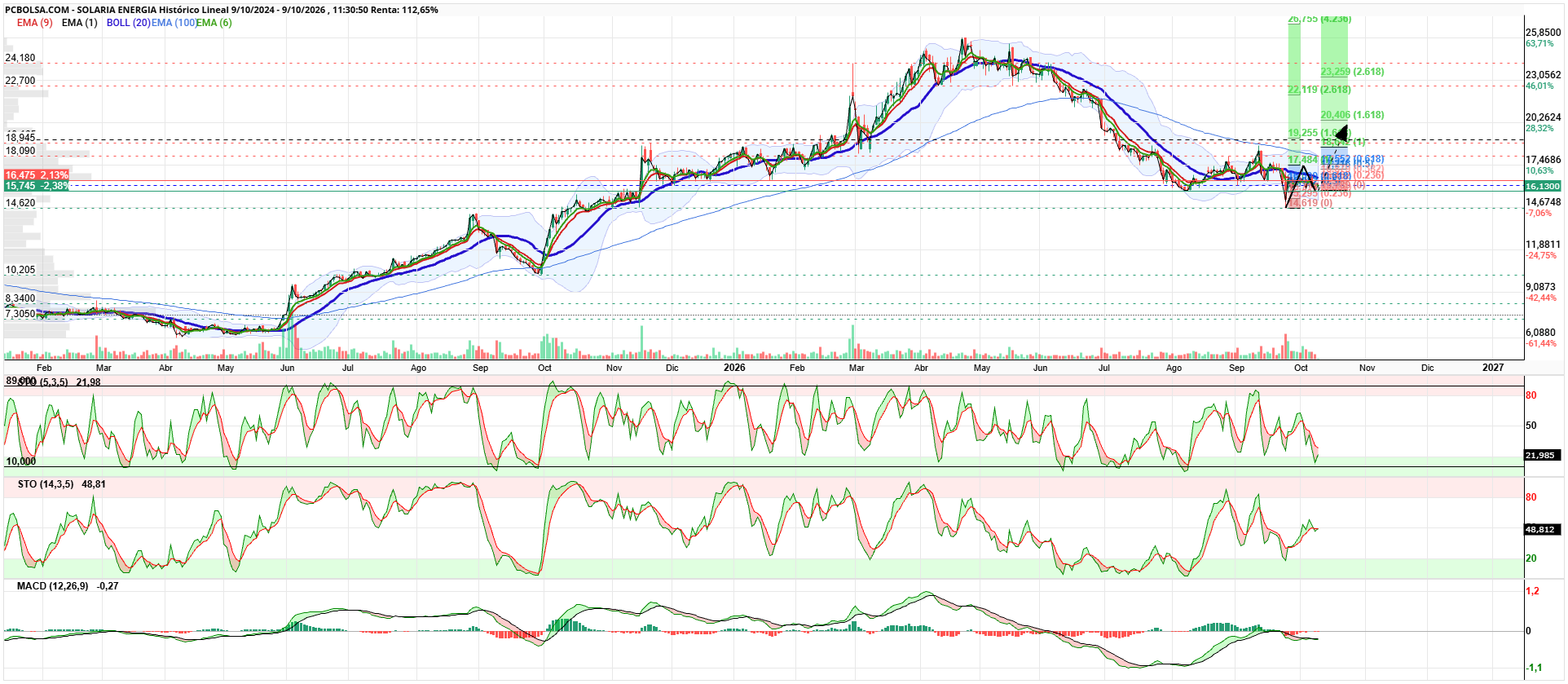Click the 2027 year label on the time axis
1568x684 pixels.
(x=1493, y=368)
